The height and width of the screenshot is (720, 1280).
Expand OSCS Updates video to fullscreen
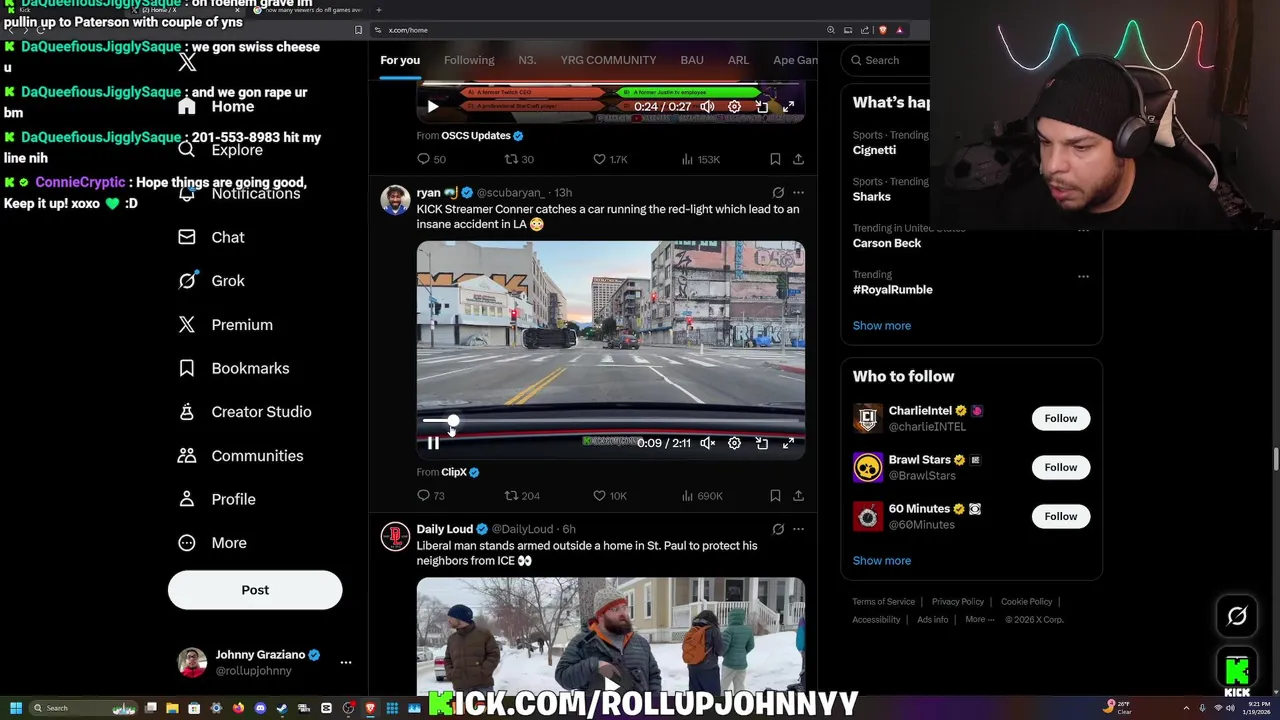coord(788,106)
